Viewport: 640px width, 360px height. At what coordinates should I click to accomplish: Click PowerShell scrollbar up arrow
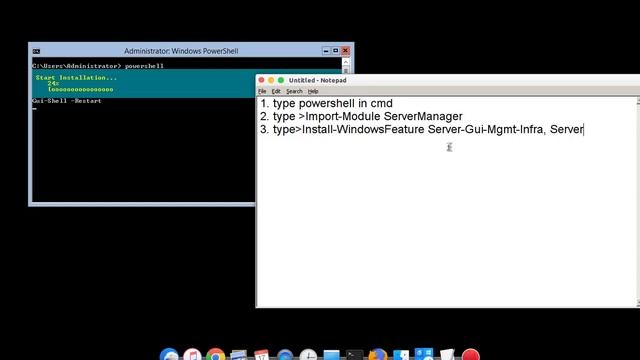346,62
